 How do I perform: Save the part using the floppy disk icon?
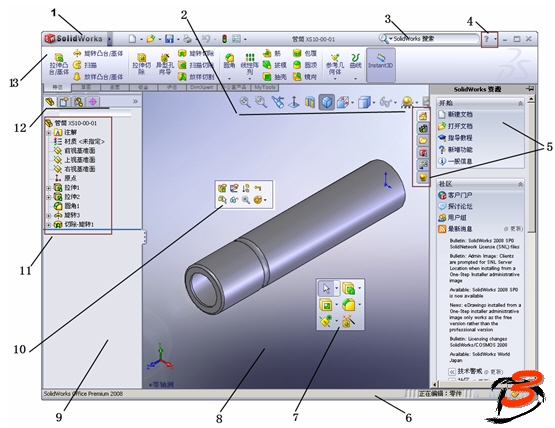[x=170, y=39]
